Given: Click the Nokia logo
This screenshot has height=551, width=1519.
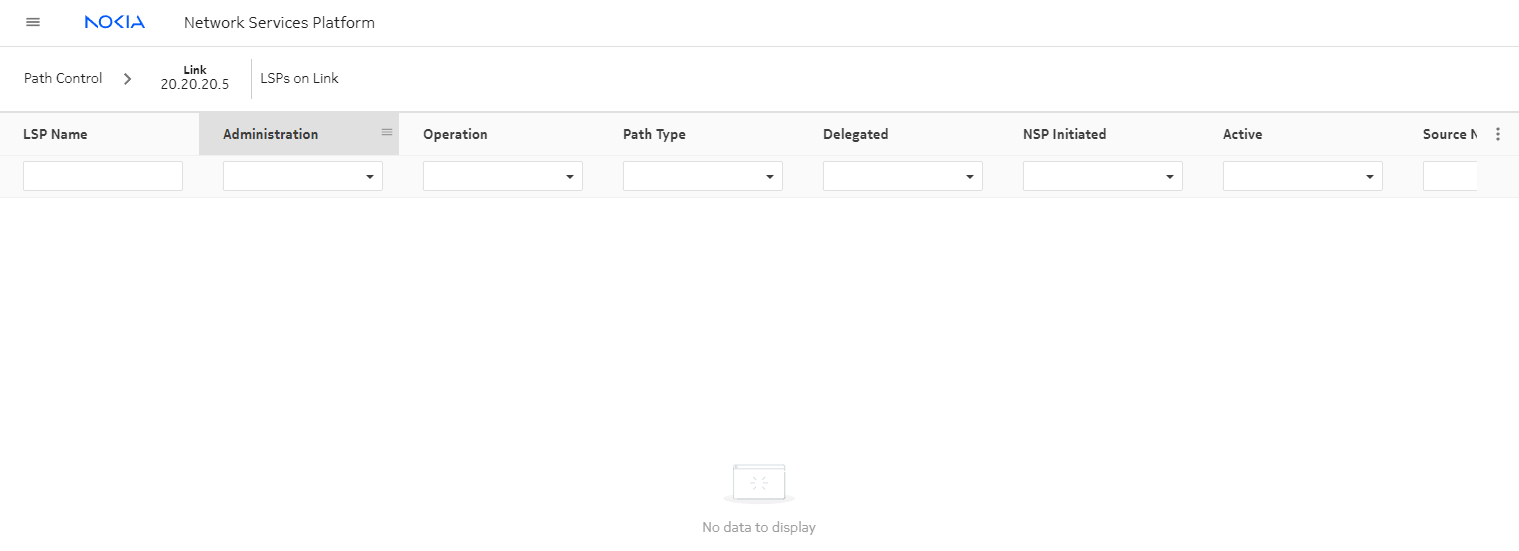Looking at the screenshot, I should (x=114, y=22).
